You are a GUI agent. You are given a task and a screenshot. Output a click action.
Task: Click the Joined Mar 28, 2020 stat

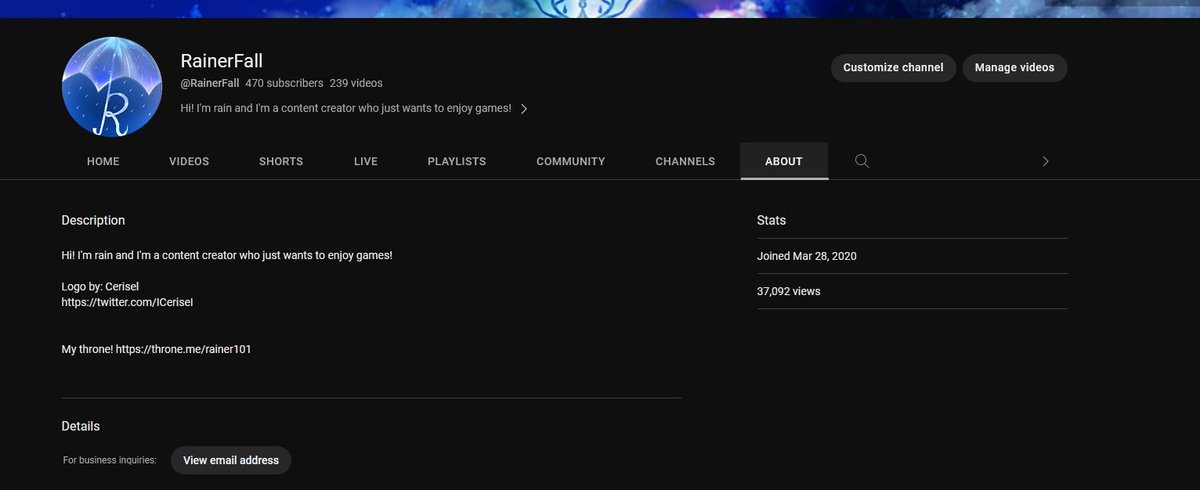pos(807,256)
